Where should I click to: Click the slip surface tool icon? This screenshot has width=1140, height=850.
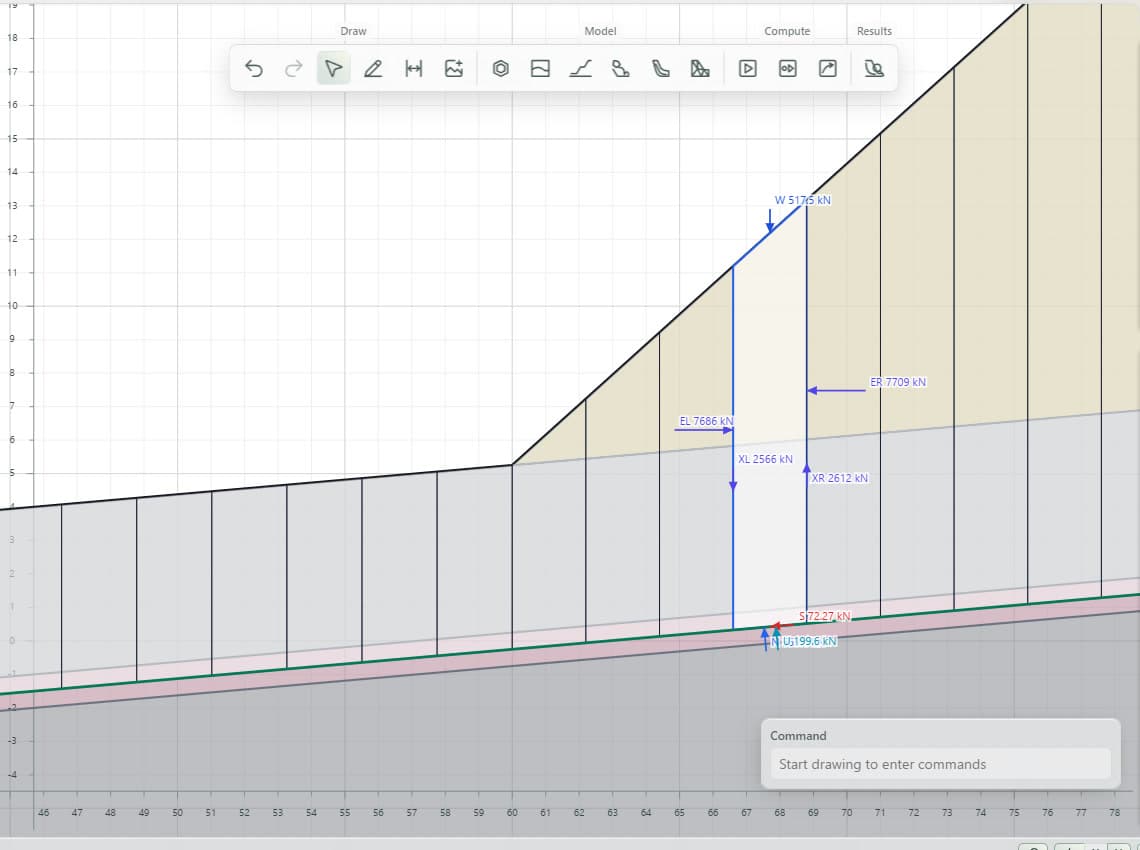point(660,68)
